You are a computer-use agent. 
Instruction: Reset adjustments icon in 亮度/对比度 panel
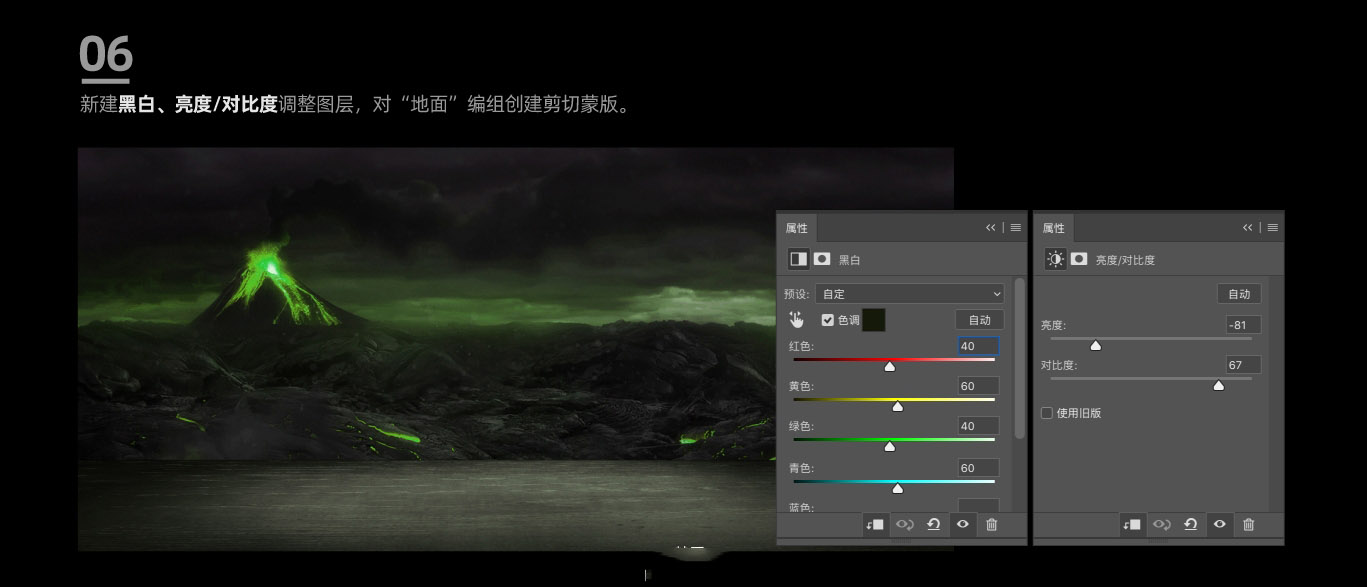(x=1190, y=524)
